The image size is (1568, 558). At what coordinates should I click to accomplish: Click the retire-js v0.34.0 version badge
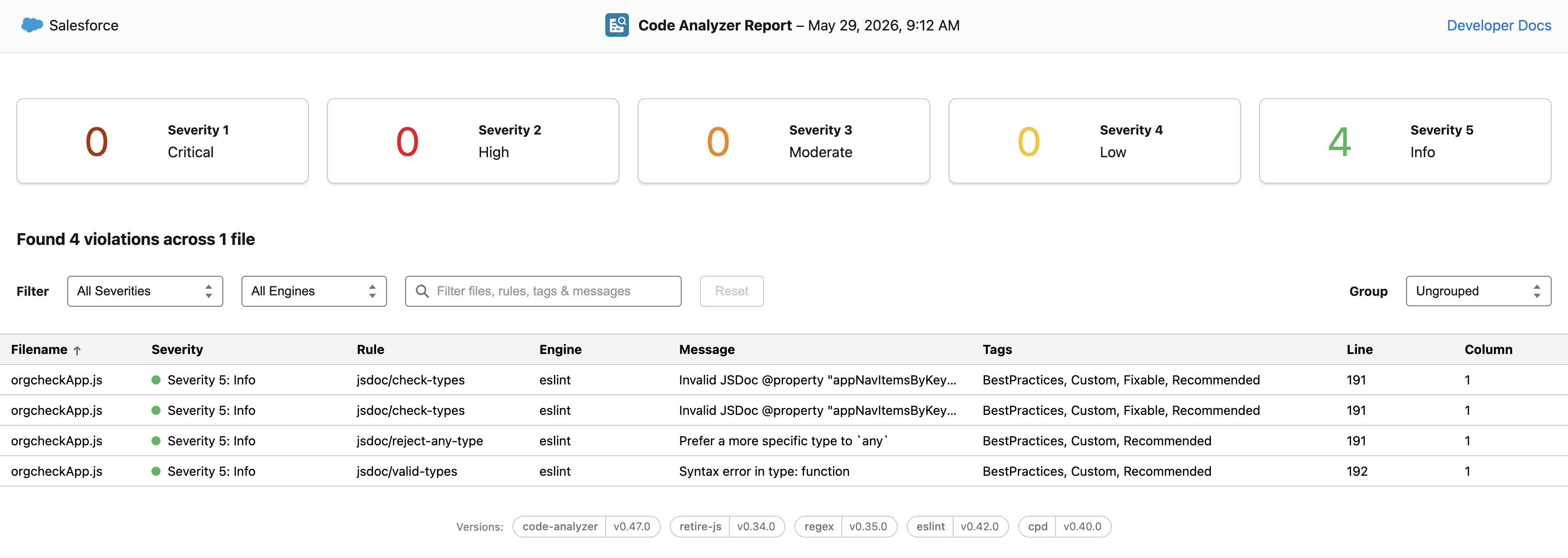[728, 526]
